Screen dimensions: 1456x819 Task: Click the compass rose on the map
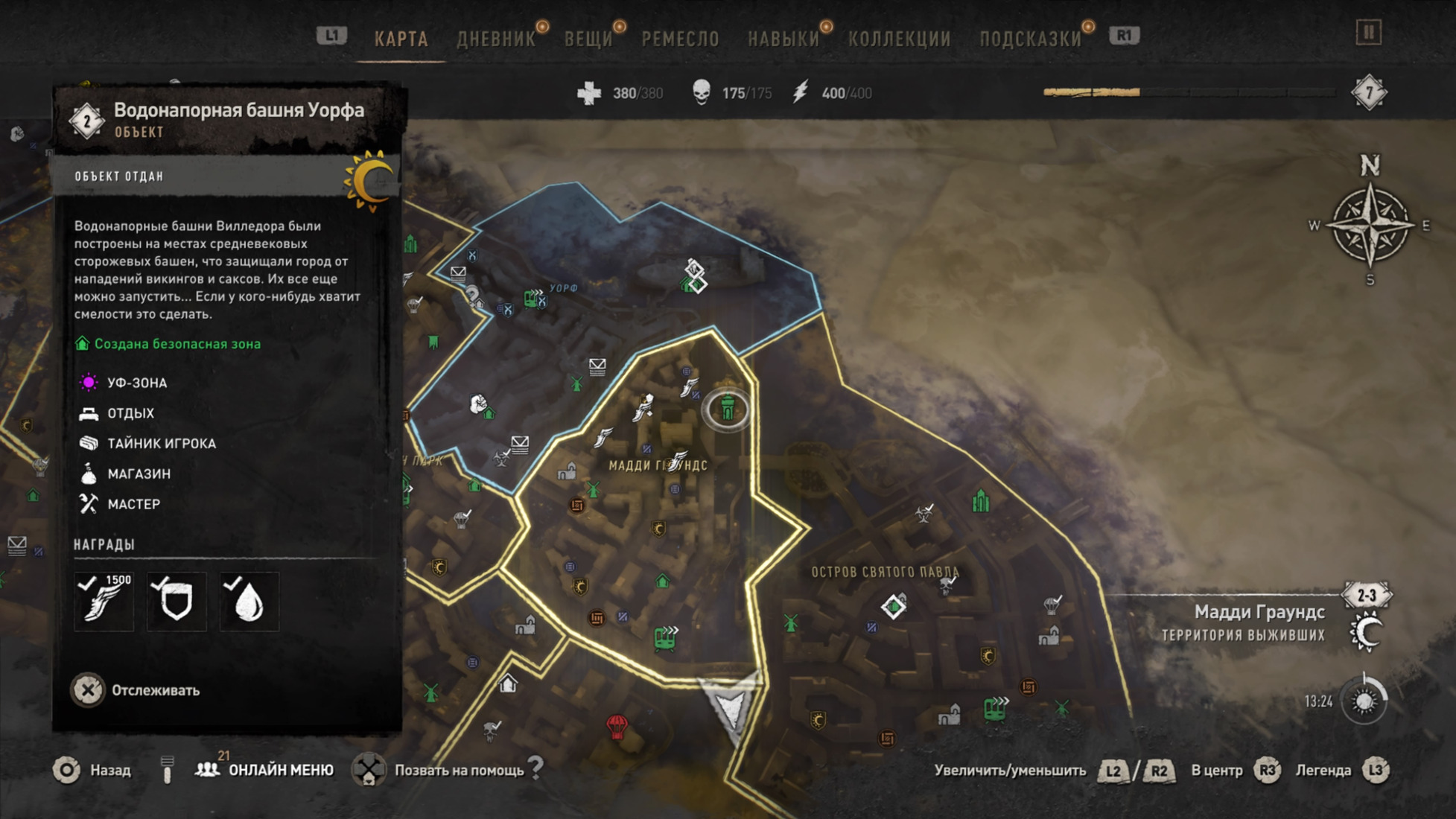point(1370,223)
